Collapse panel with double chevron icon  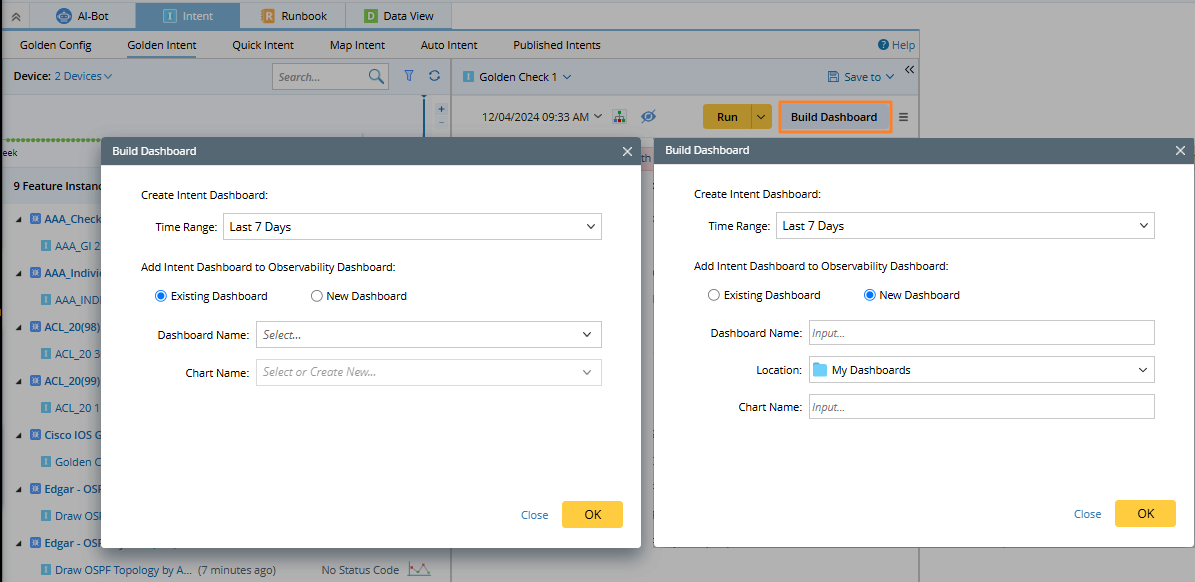909,69
